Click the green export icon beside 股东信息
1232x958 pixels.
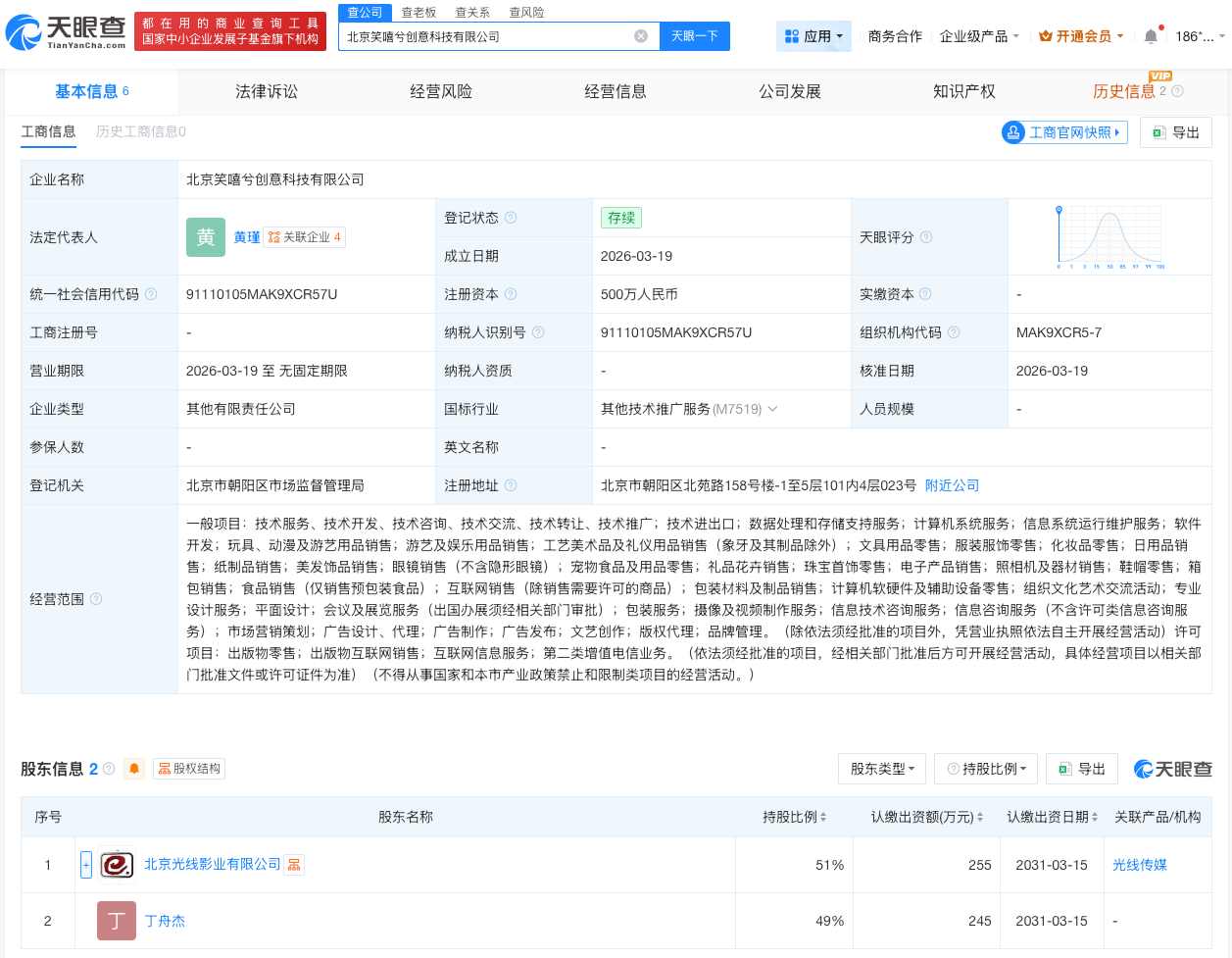tap(1063, 769)
